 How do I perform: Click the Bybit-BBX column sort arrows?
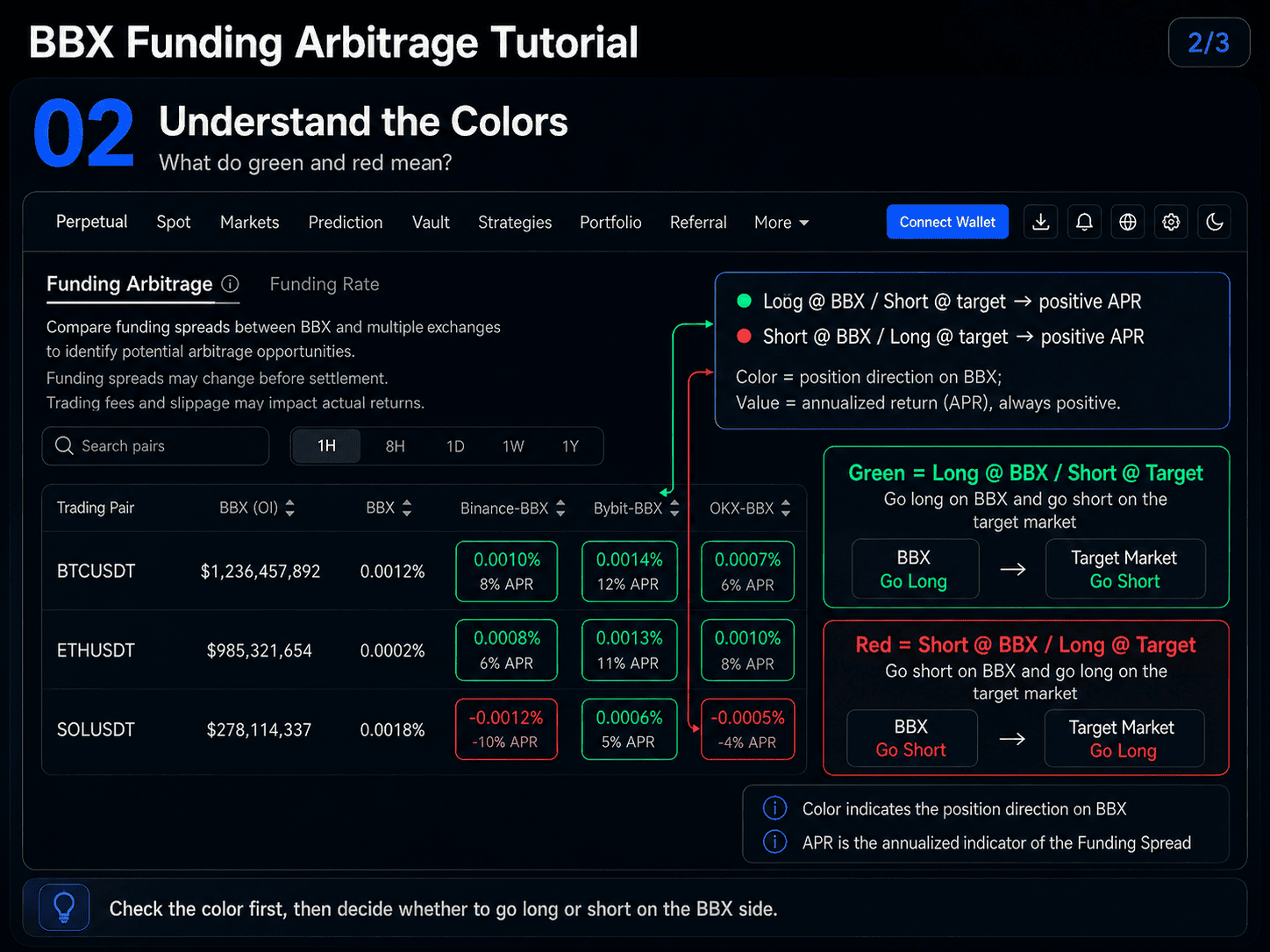pyautogui.click(x=674, y=508)
